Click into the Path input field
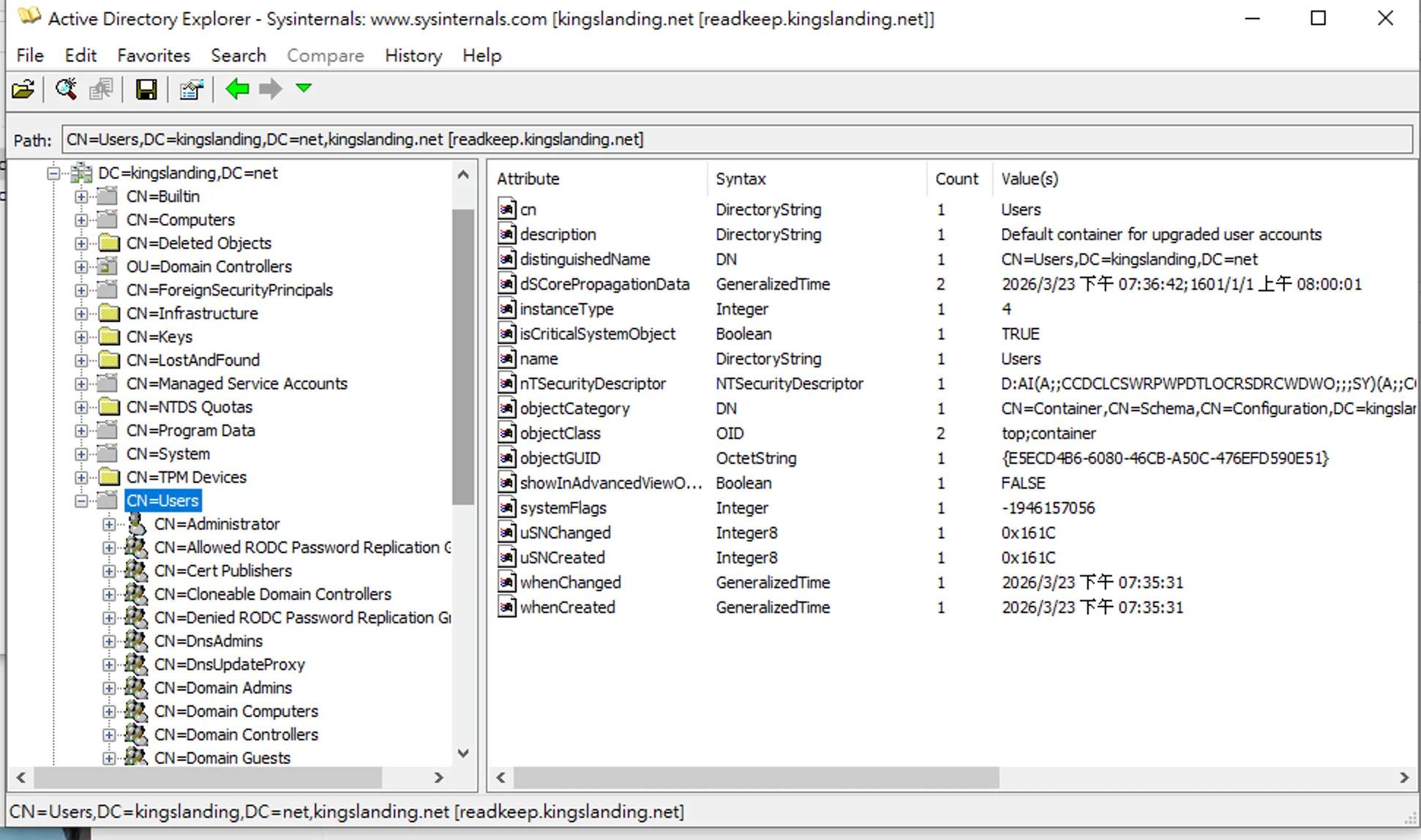The image size is (1421, 840). [x=737, y=139]
